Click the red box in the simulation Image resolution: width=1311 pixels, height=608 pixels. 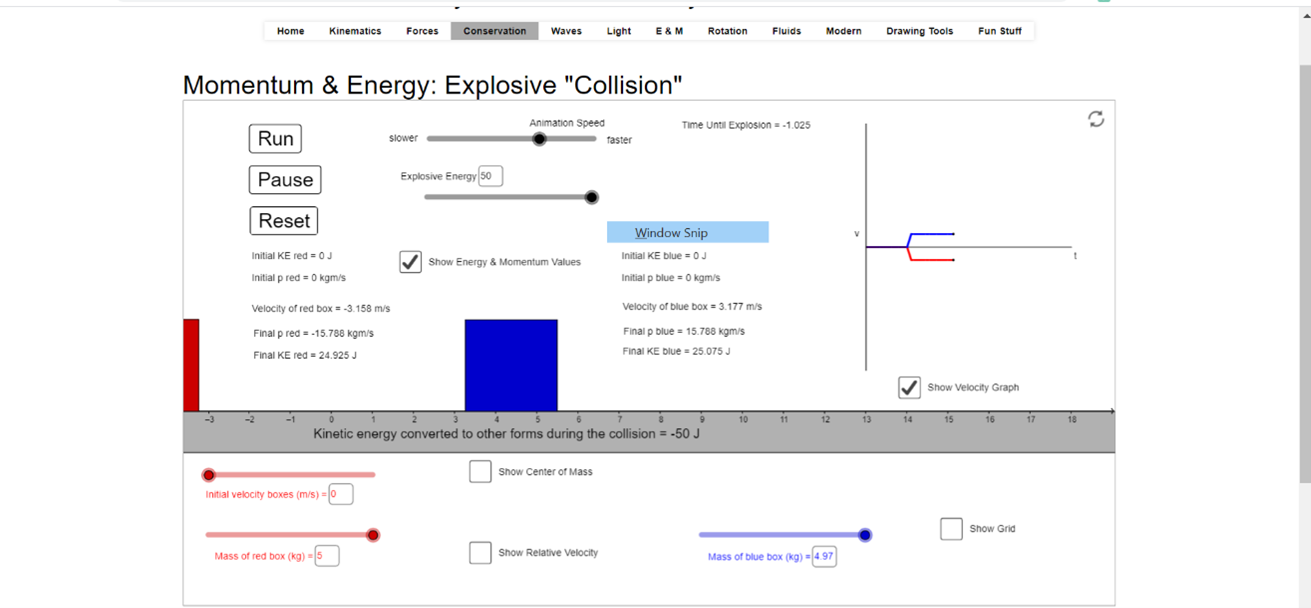pos(191,365)
